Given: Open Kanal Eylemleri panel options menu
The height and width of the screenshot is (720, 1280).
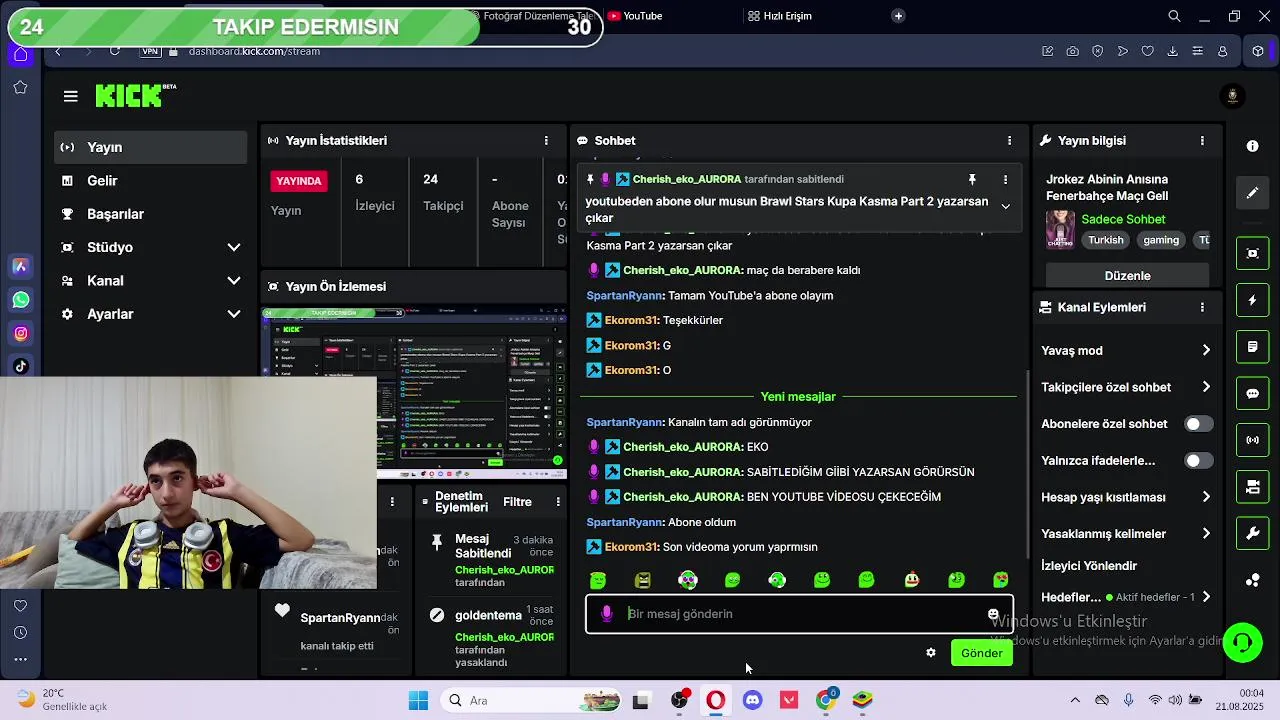Looking at the screenshot, I should pos(1202,307).
